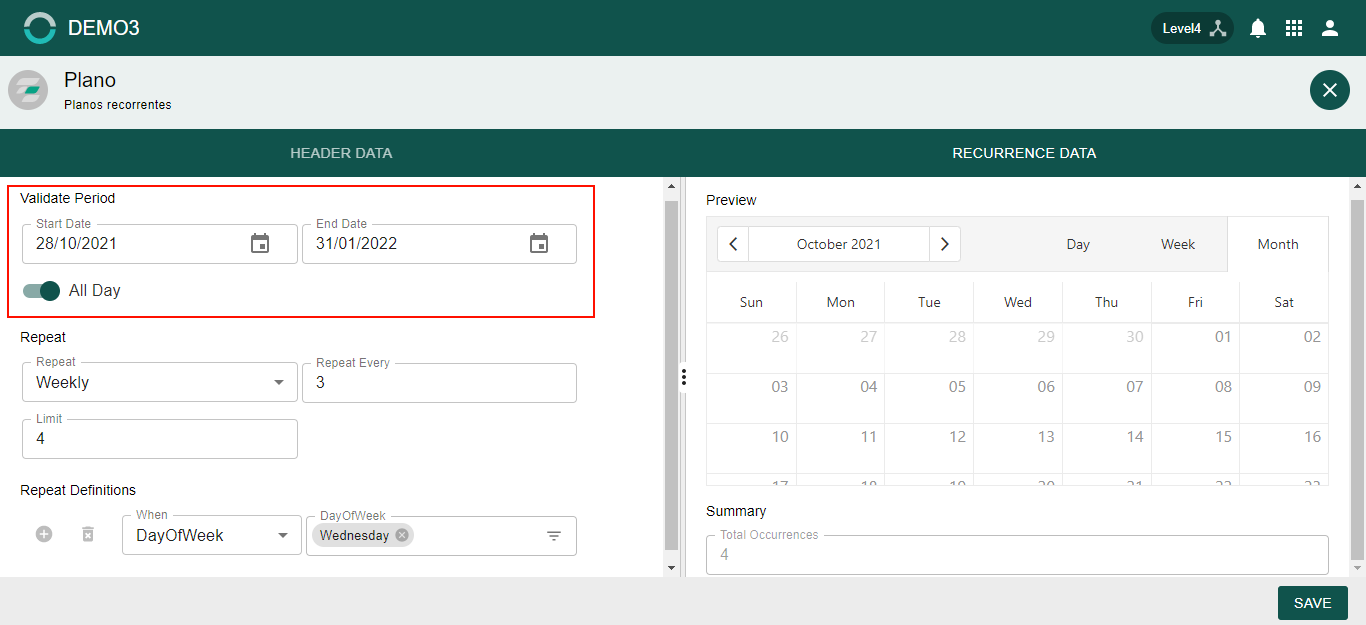Select greyed day 29 in the calendar
1366x625 pixels.
[1018, 348]
